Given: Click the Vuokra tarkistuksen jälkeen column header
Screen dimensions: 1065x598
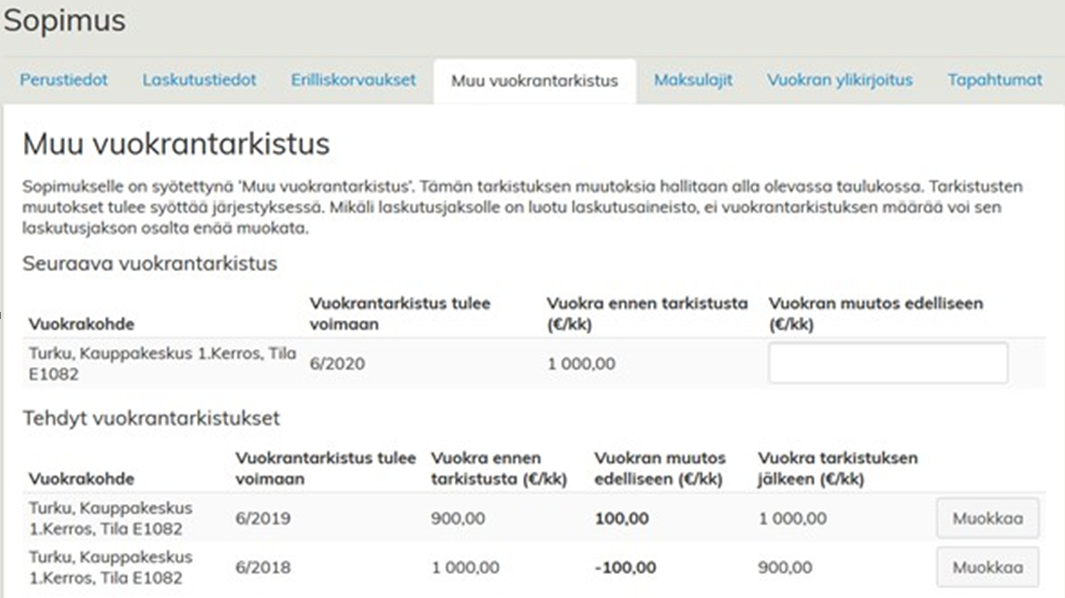Looking at the screenshot, I should tap(837, 468).
